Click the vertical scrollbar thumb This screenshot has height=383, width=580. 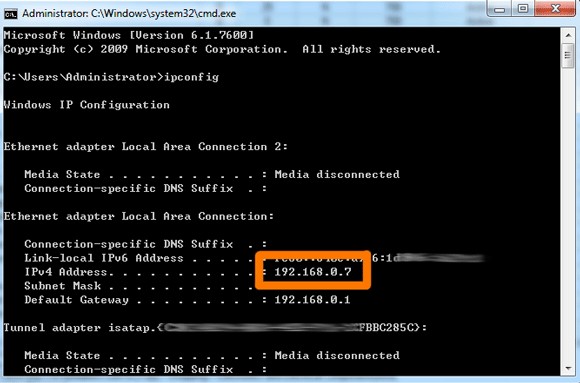click(568, 56)
